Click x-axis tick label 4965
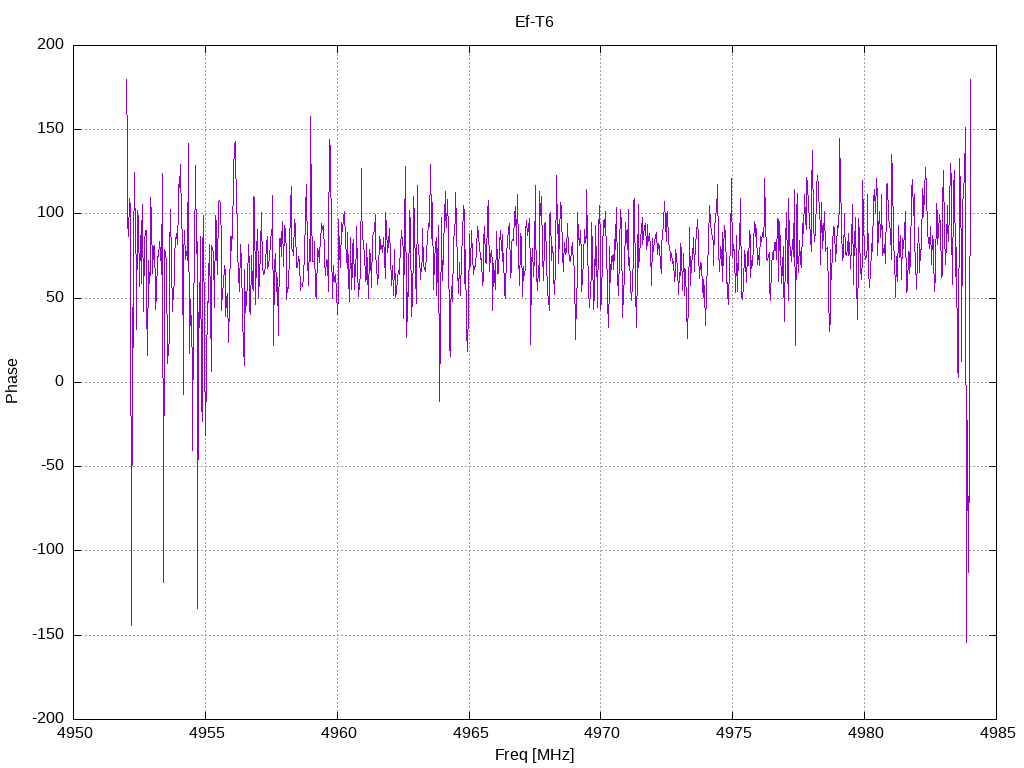Viewport: 1024px width, 768px height. 471,733
